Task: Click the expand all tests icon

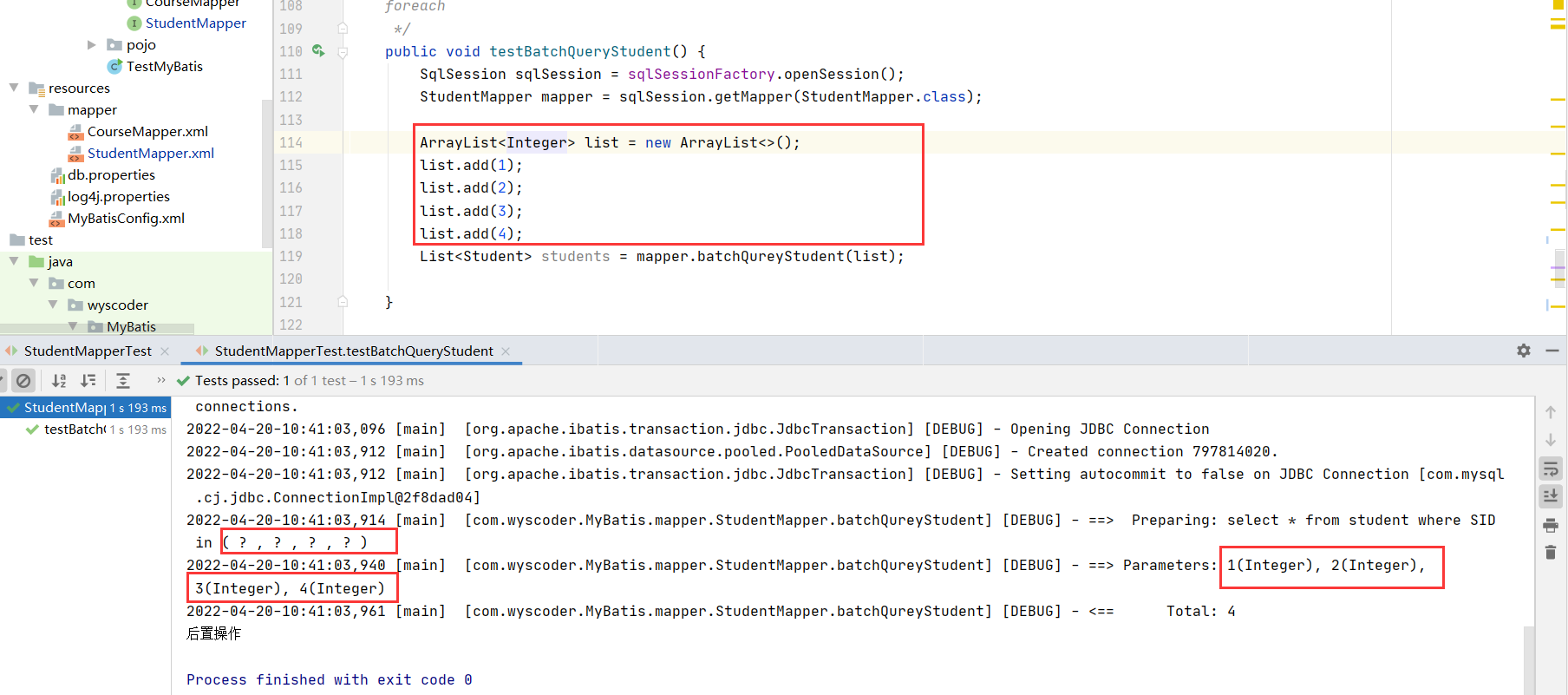Action: [x=123, y=380]
